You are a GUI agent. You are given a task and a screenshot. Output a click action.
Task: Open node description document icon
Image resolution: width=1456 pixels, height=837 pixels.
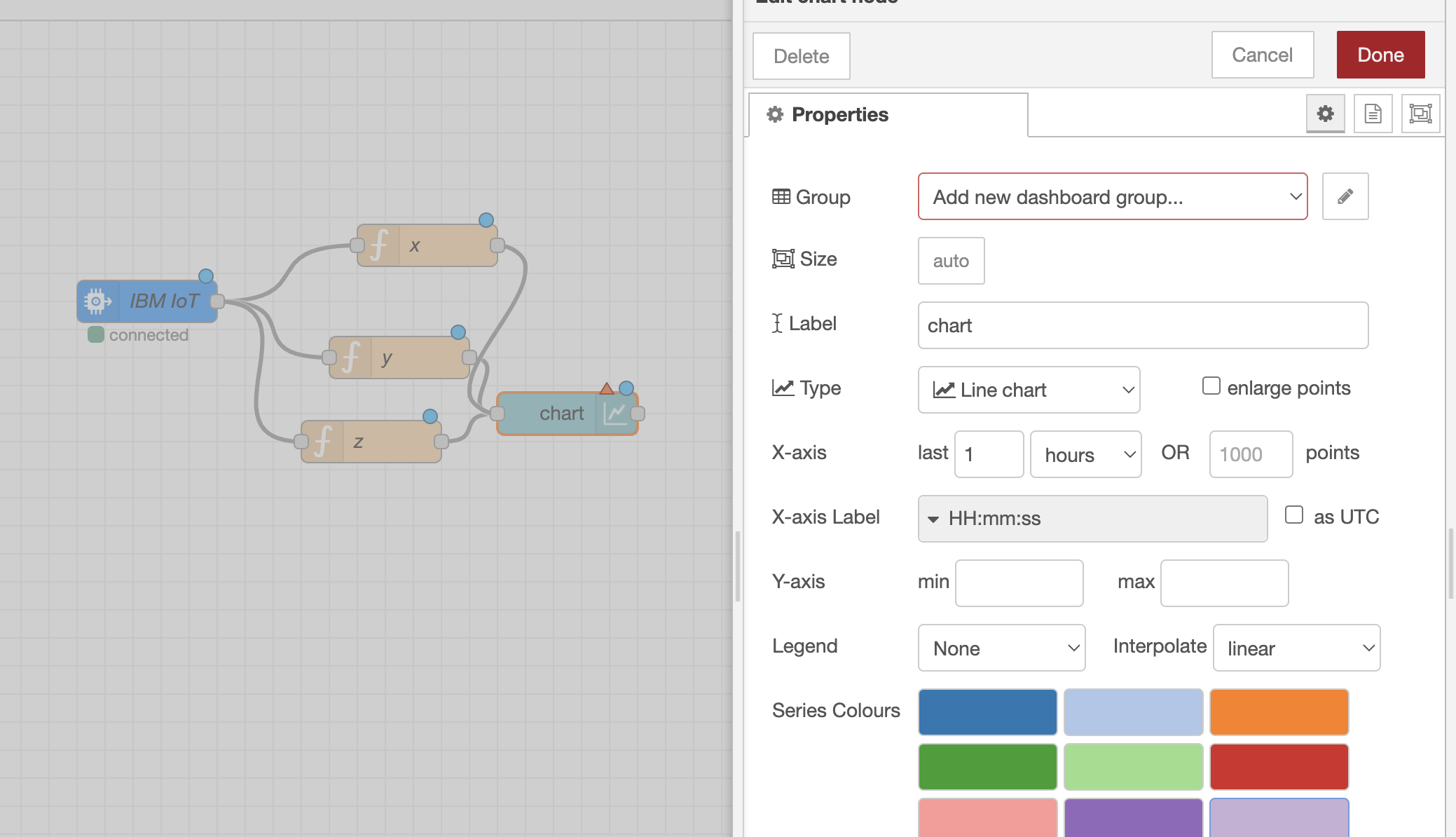tap(1373, 114)
